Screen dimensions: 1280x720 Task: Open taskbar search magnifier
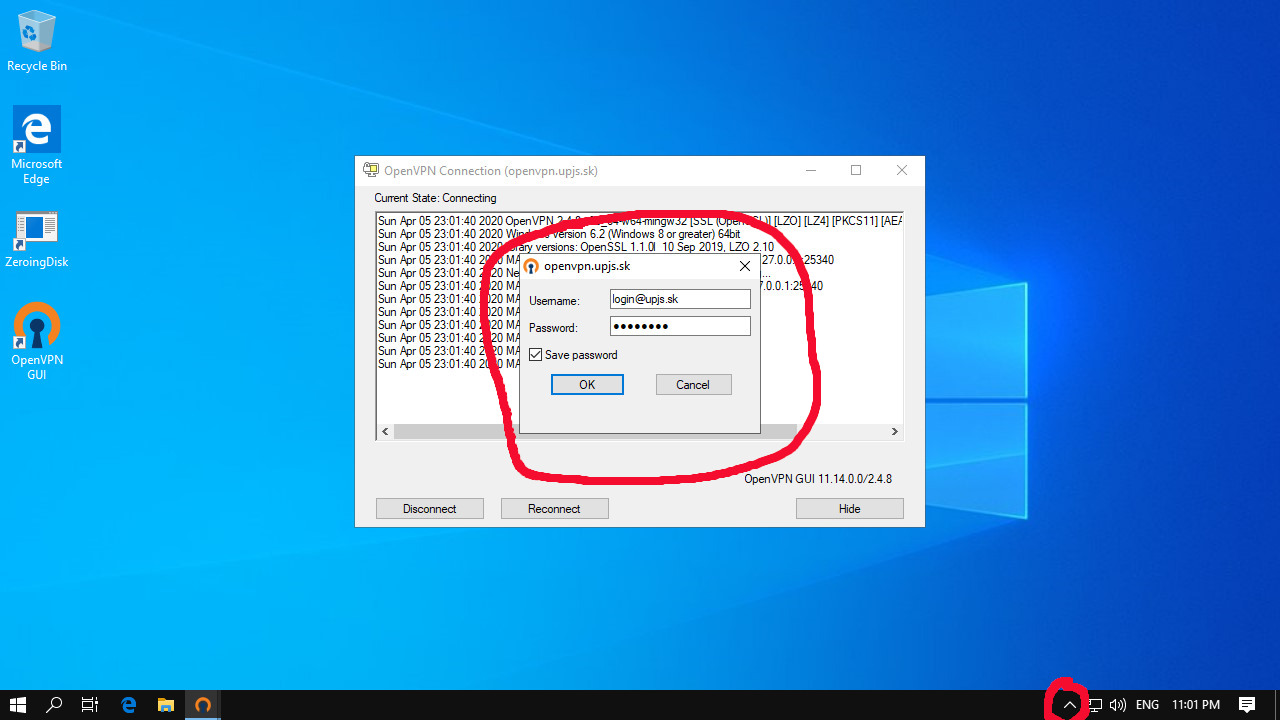54,705
